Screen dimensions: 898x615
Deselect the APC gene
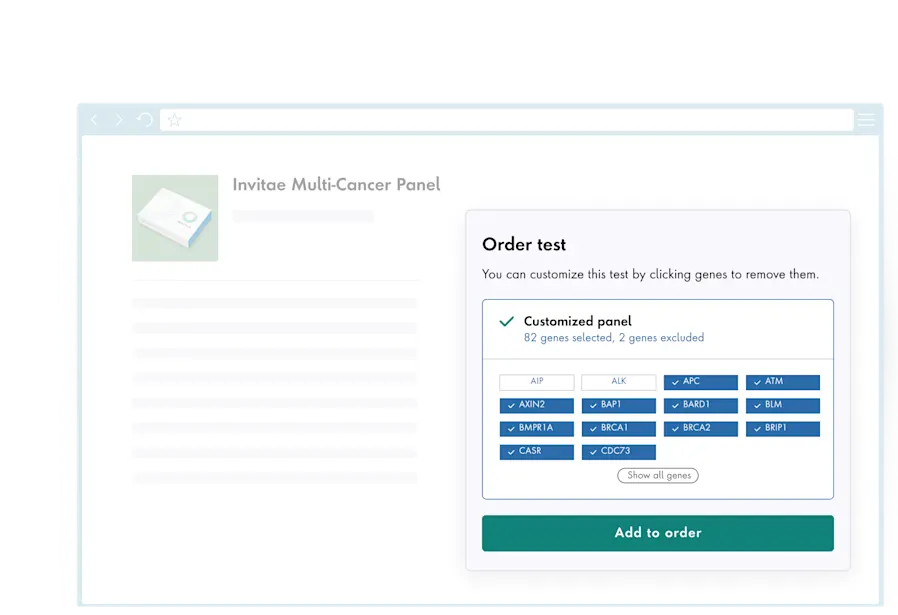[701, 382]
